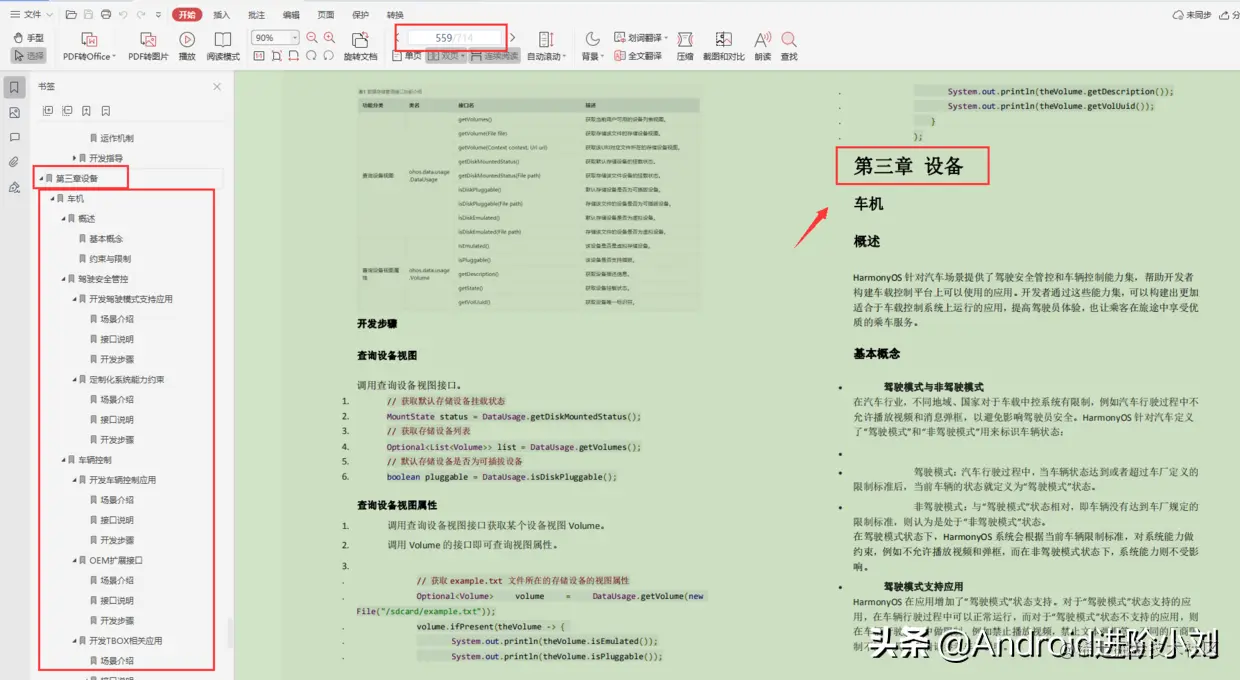Click the page number input field
Screen dimensions: 1240x680
click(x=450, y=37)
